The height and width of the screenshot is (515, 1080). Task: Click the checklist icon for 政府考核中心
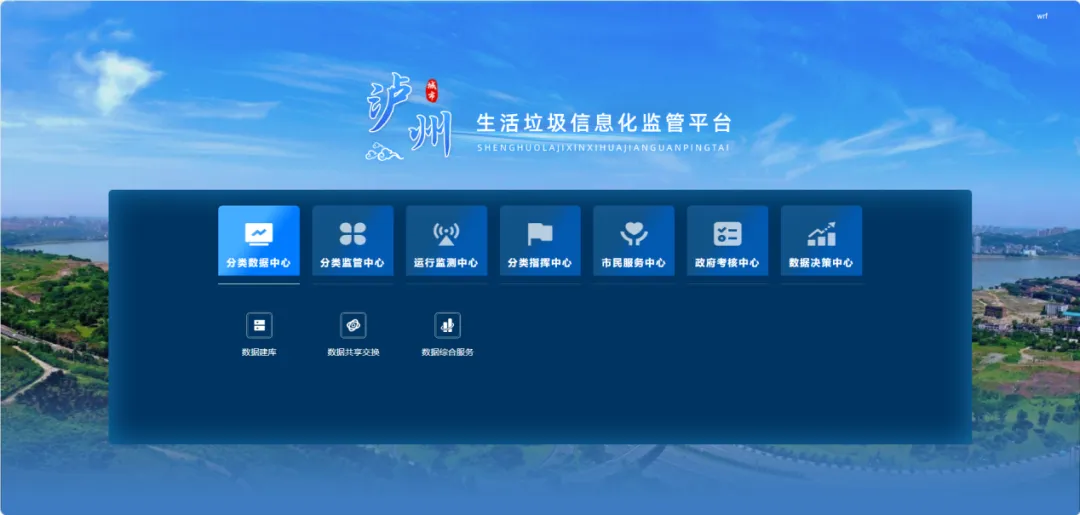[727, 233]
